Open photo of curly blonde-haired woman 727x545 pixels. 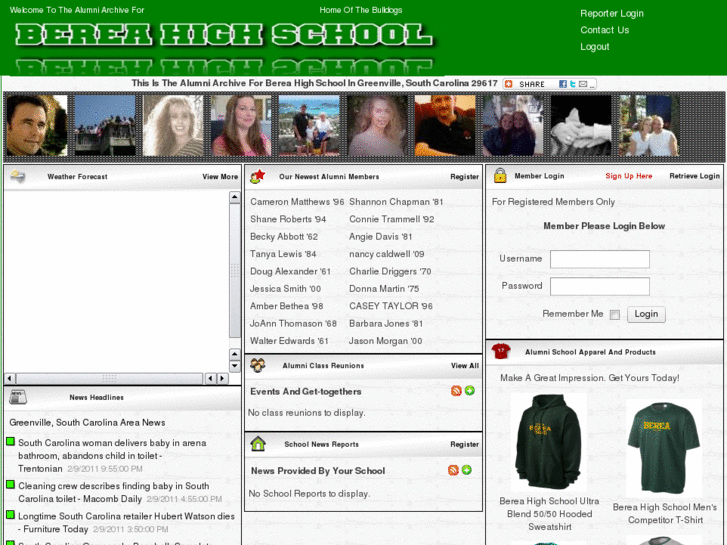coord(173,125)
